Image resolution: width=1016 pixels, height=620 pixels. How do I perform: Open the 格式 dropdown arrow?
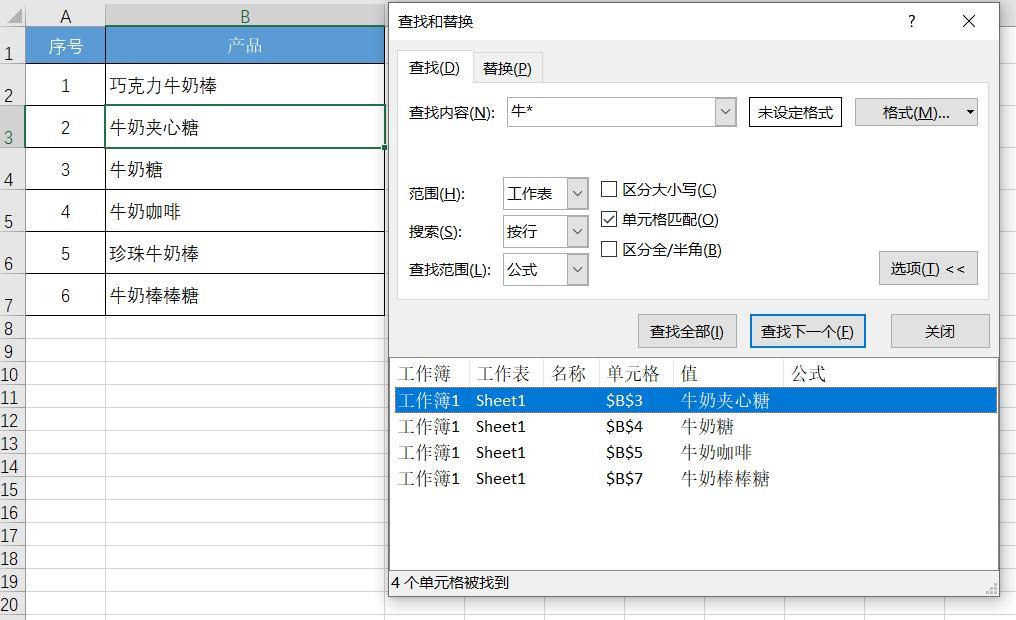click(970, 112)
